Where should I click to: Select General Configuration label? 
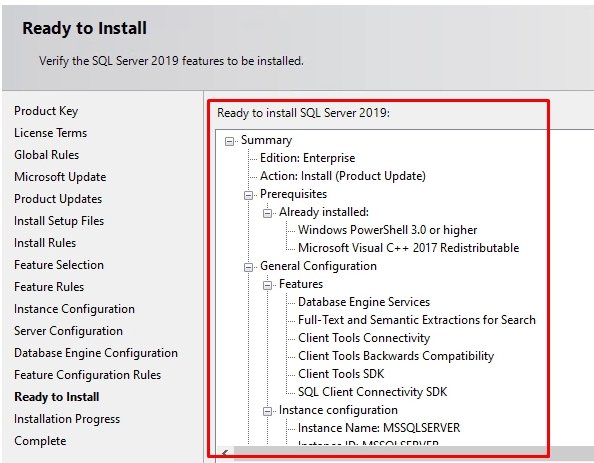click(318, 266)
